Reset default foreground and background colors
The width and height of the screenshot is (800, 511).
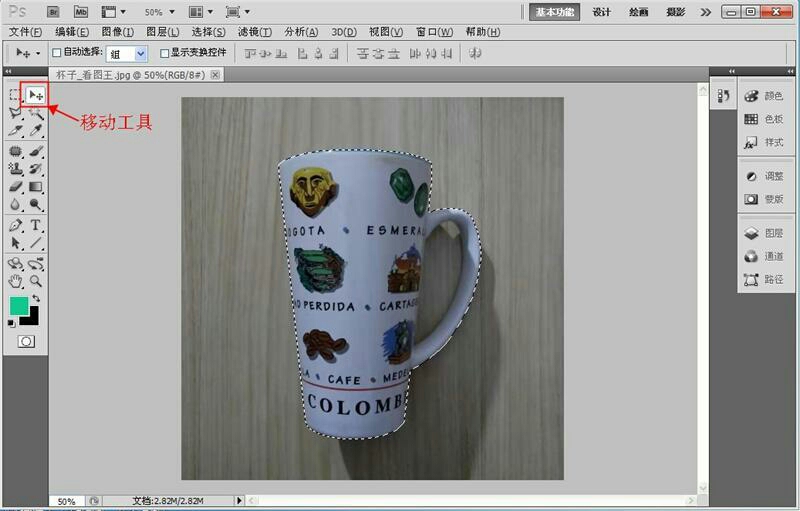(11, 323)
